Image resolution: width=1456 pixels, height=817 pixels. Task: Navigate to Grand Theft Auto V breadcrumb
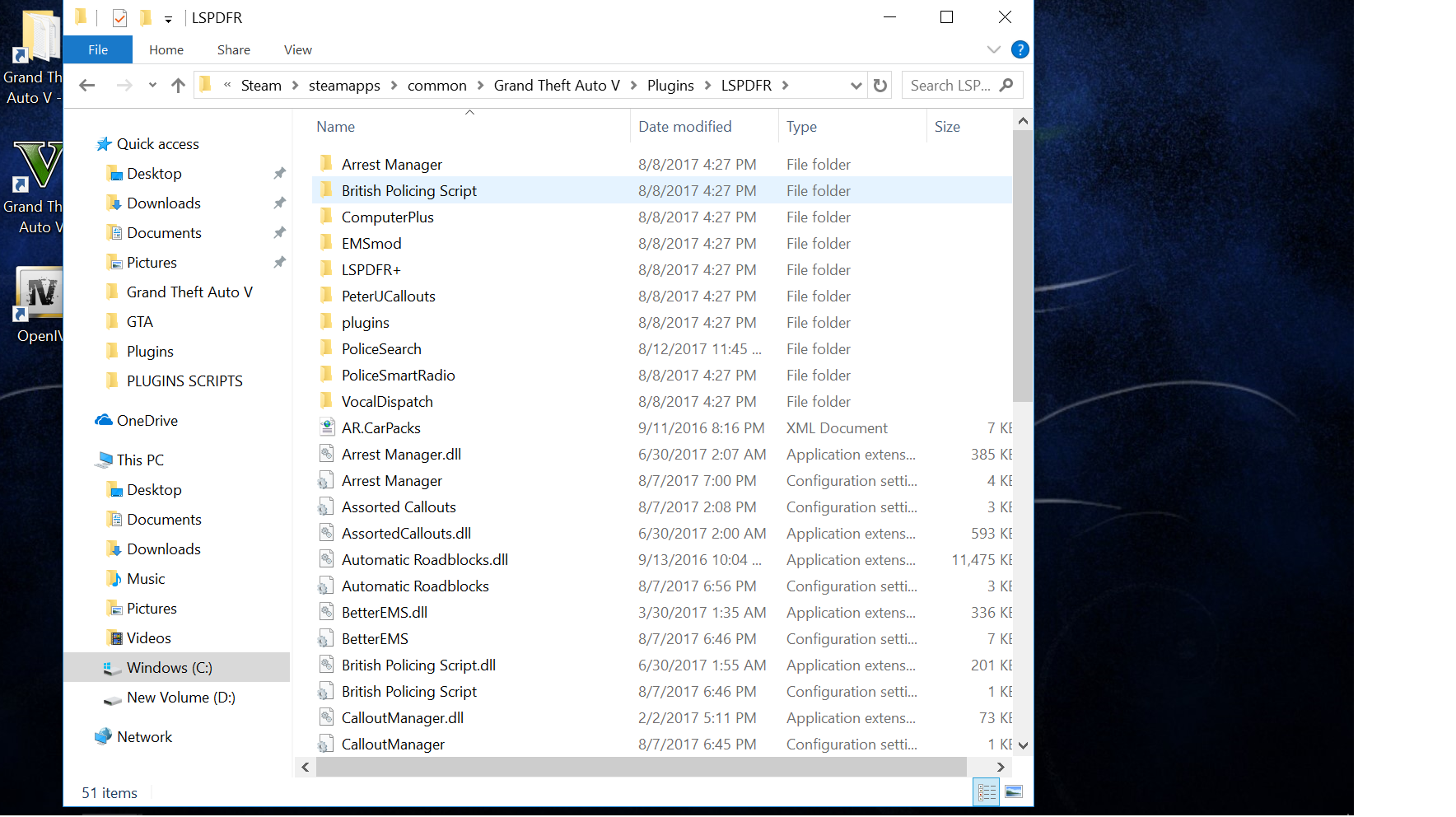click(556, 86)
